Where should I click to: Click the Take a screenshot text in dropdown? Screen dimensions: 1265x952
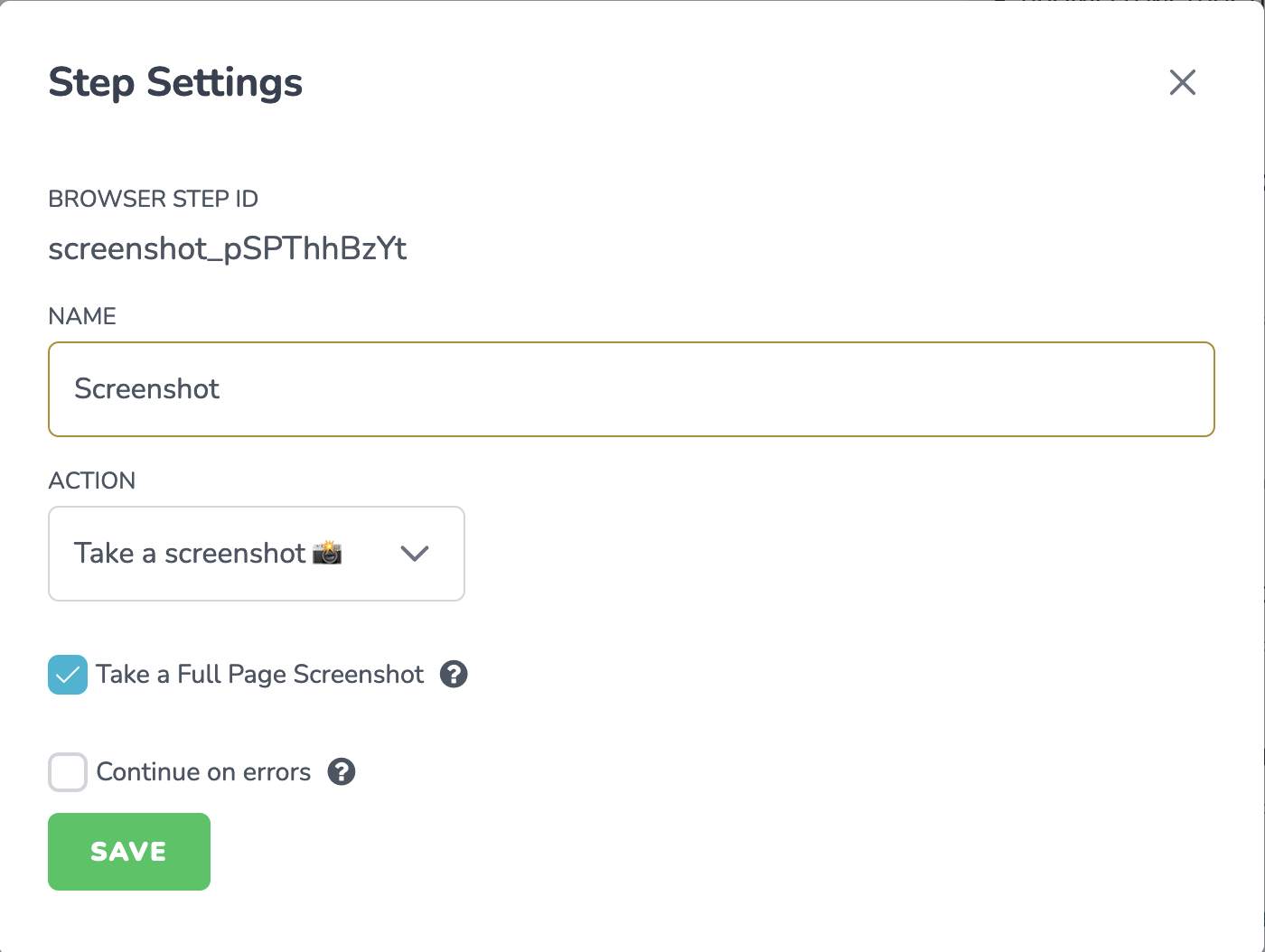(190, 554)
